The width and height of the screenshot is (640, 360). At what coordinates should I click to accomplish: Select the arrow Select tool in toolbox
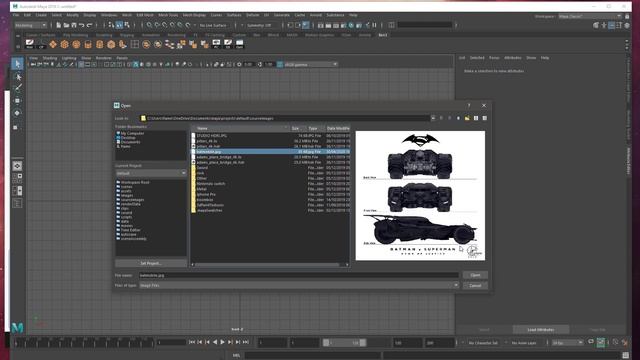click(17, 64)
